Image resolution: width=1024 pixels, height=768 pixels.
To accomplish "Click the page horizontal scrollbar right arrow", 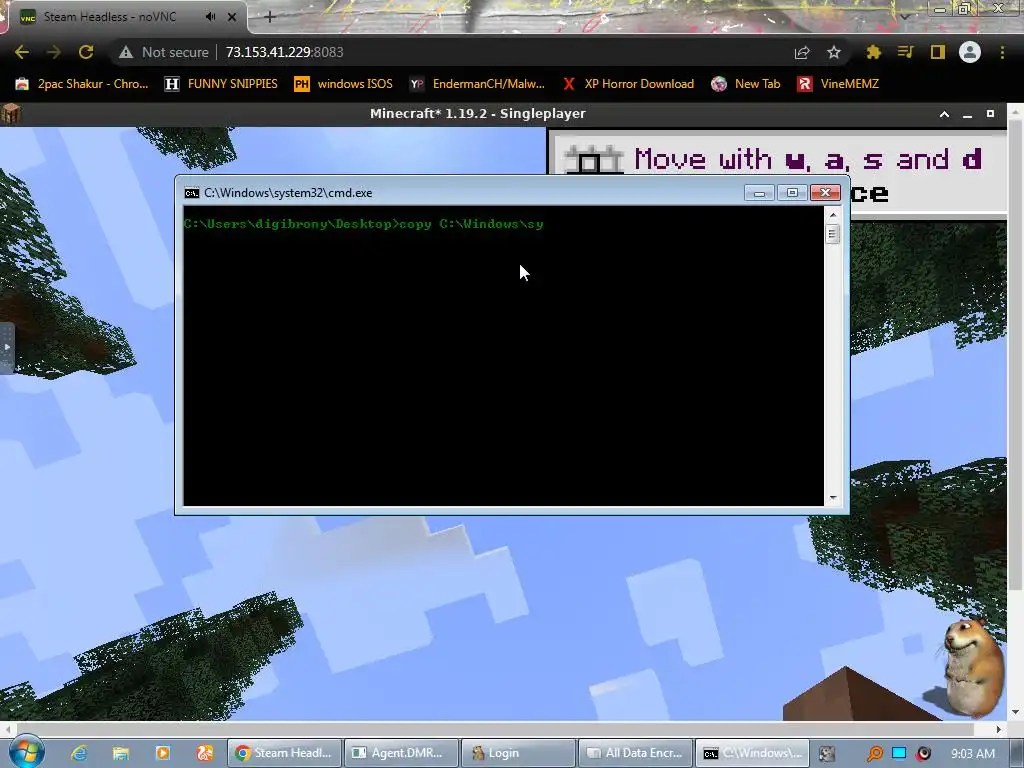I will pyautogui.click(x=999, y=729).
